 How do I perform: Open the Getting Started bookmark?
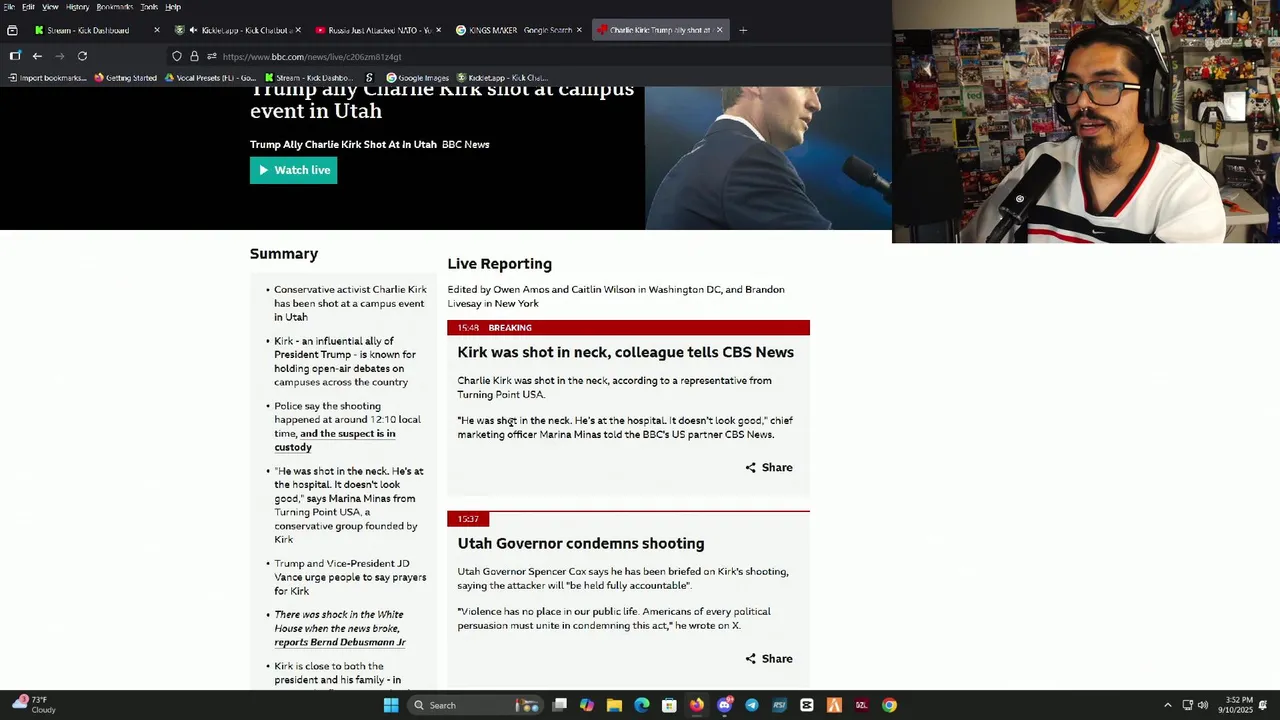(x=126, y=78)
